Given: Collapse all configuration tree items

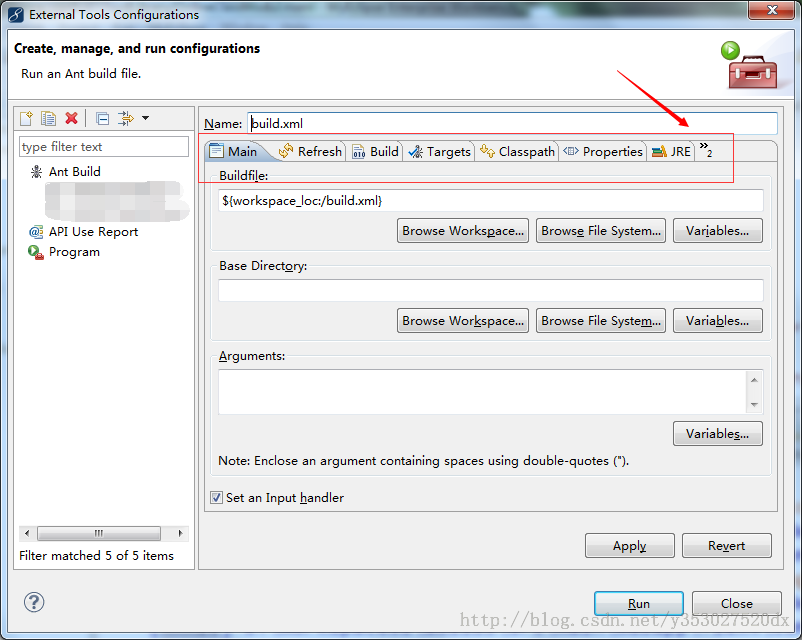Looking at the screenshot, I should point(102,118).
